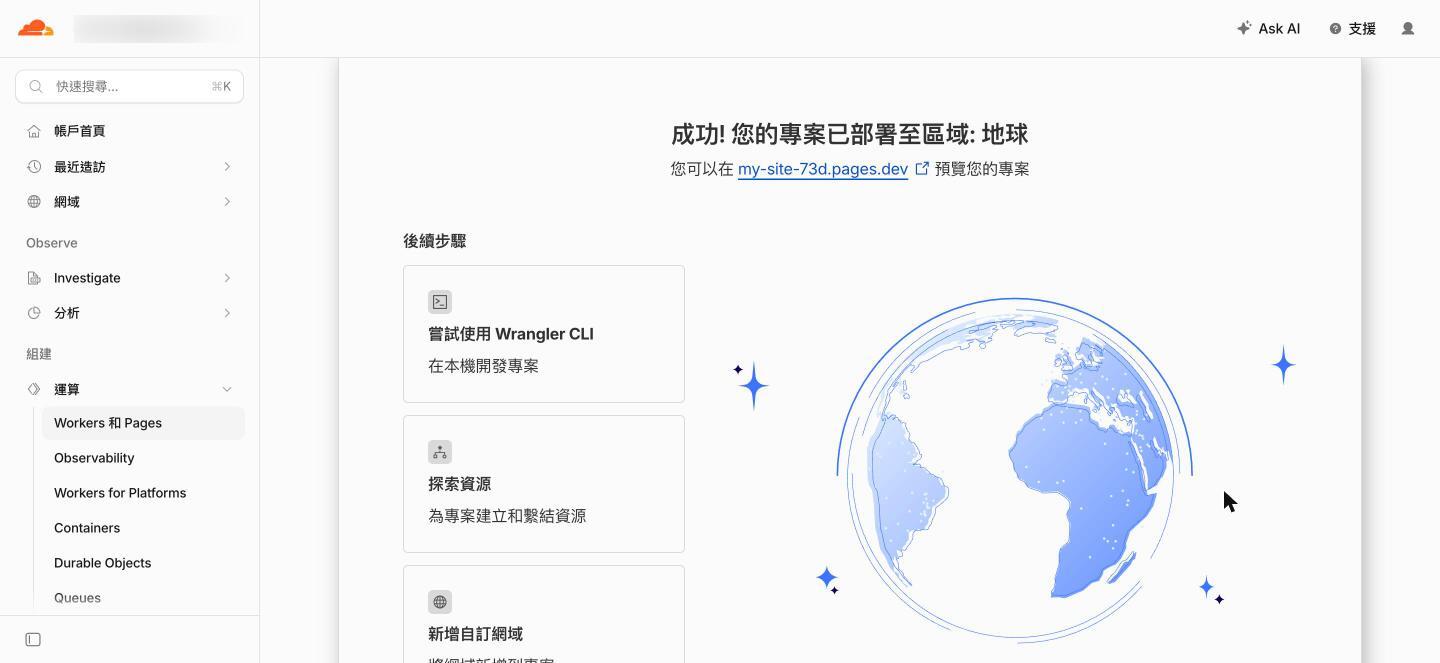Click the clock icon beside 最近造訪
The image size is (1440, 663).
coord(34,166)
